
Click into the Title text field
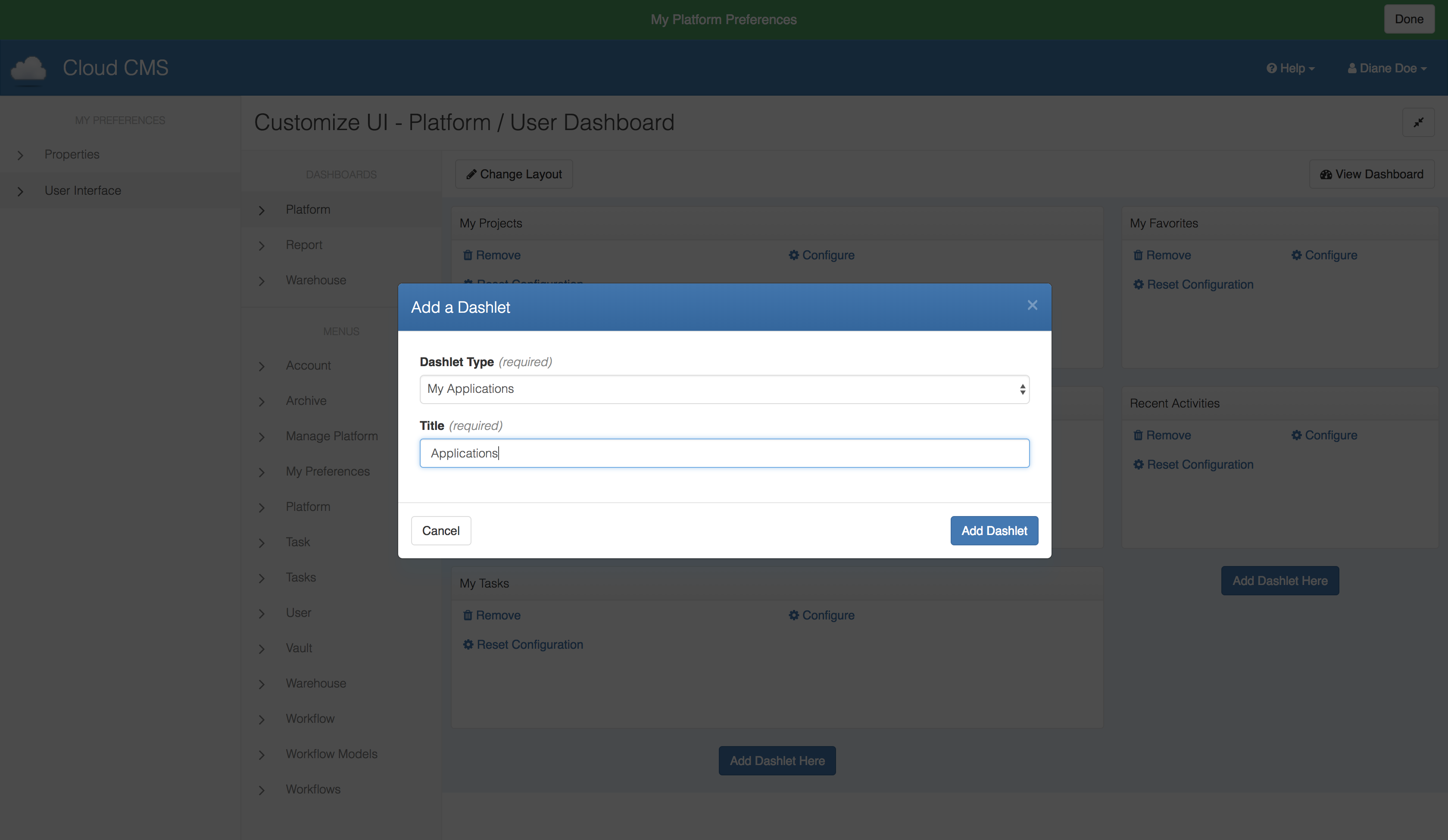pyautogui.click(x=724, y=453)
